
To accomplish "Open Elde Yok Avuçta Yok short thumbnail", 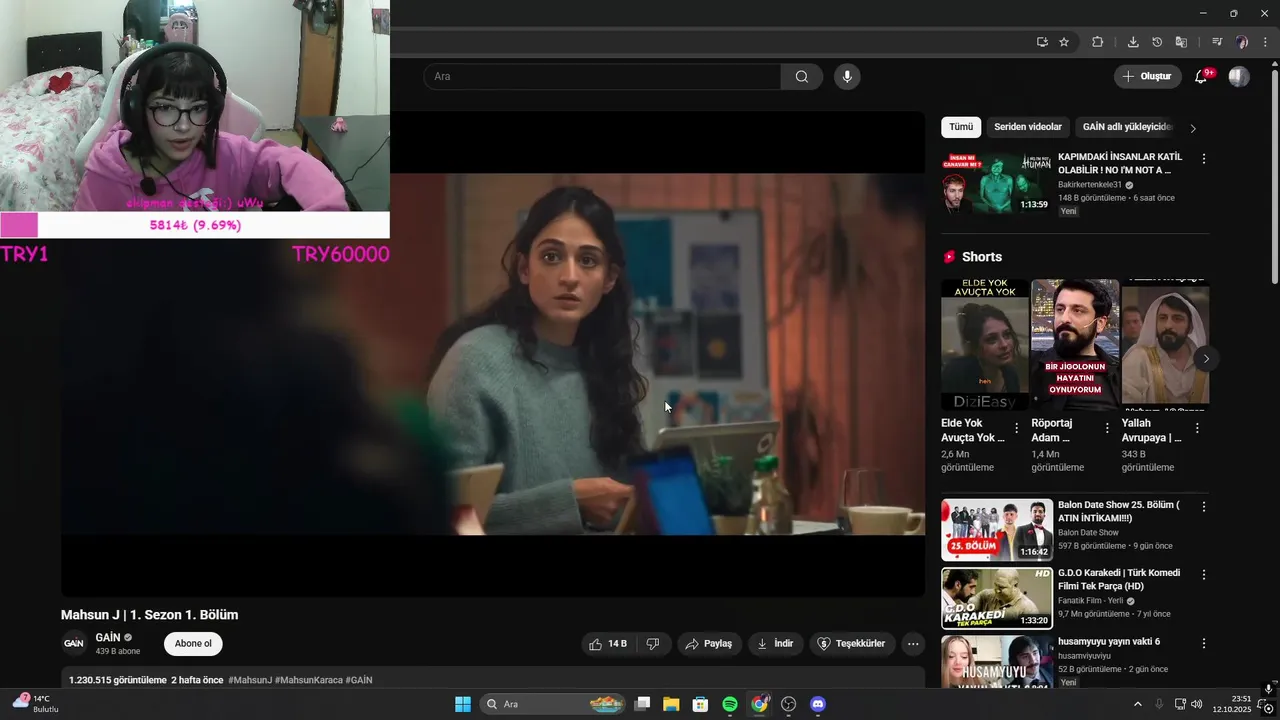I will (x=984, y=345).
